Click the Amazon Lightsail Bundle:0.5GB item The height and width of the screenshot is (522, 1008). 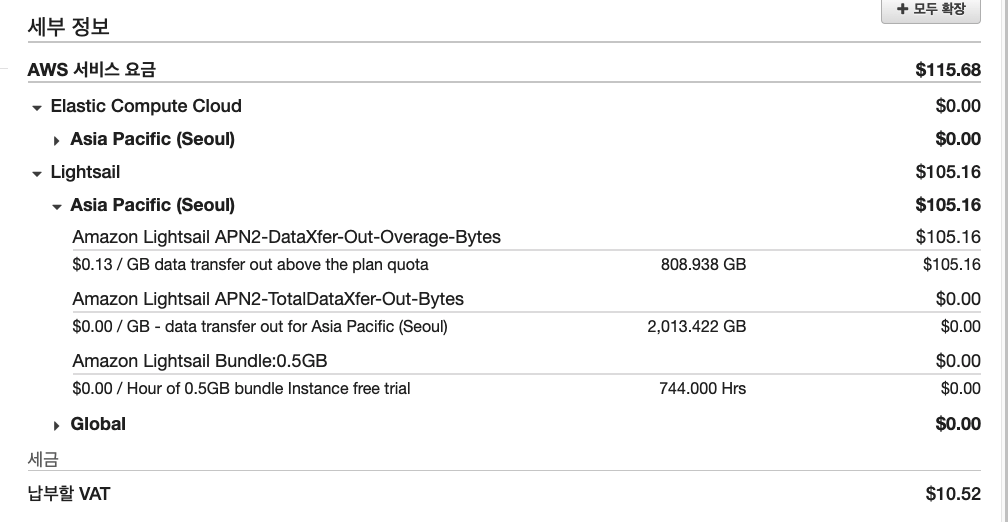point(200,361)
